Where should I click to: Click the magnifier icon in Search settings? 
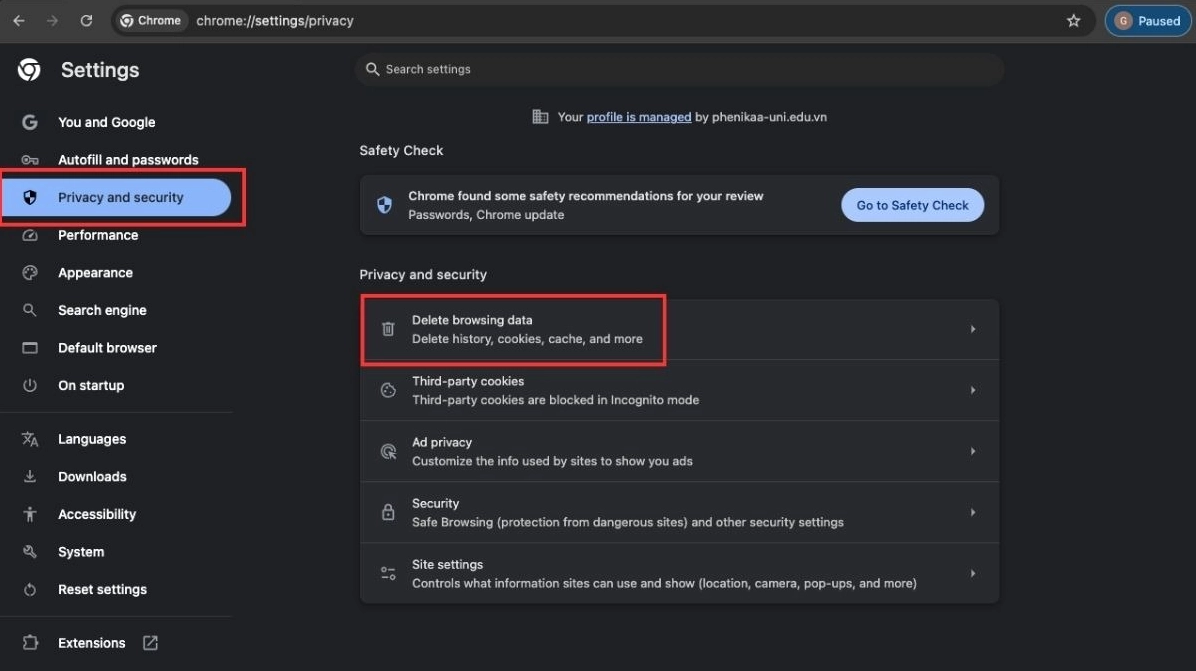[x=372, y=69]
